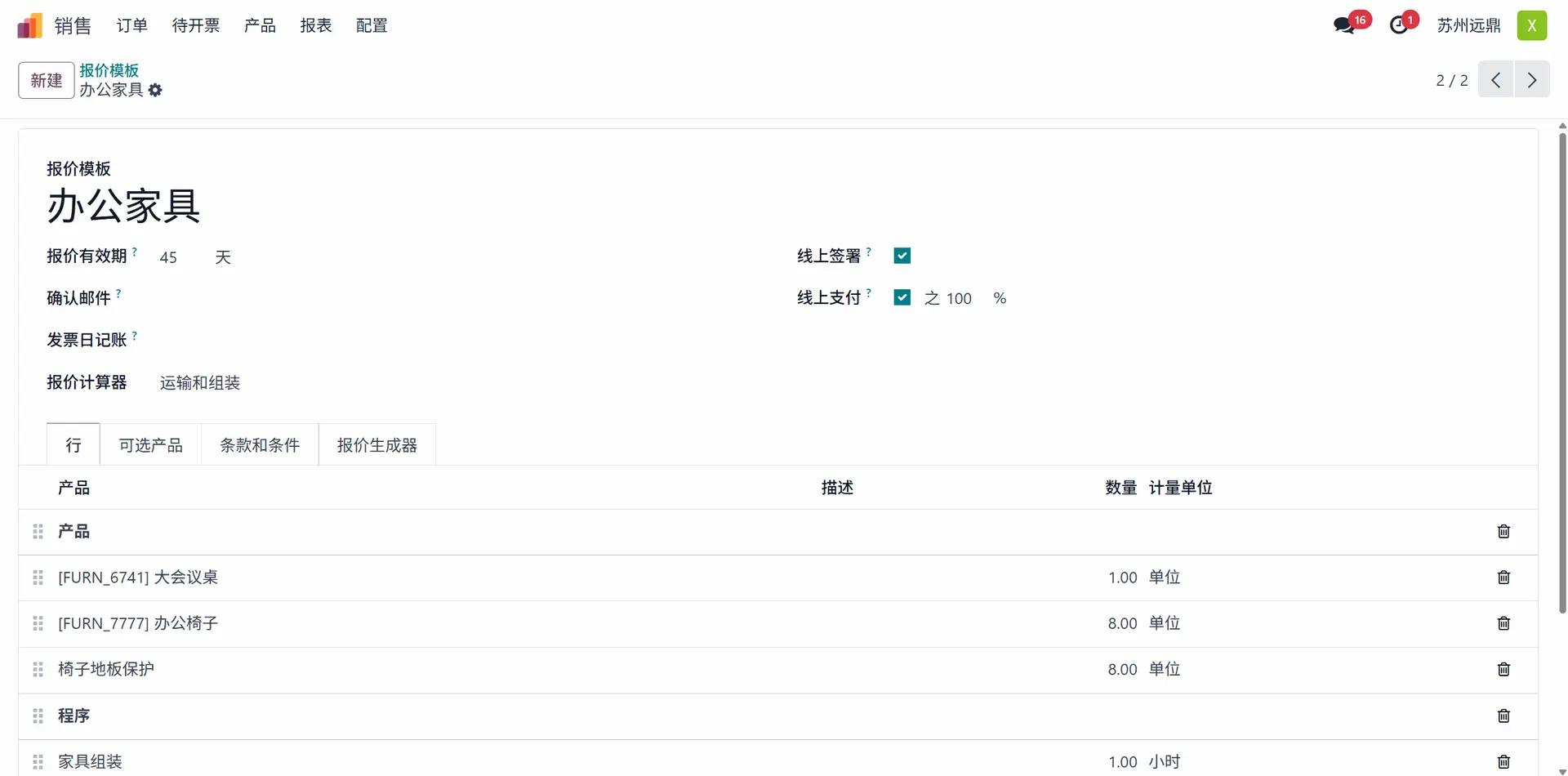Click the 报价模板 breadcrumb link
Viewport: 1568px width, 776px height.
109,70
